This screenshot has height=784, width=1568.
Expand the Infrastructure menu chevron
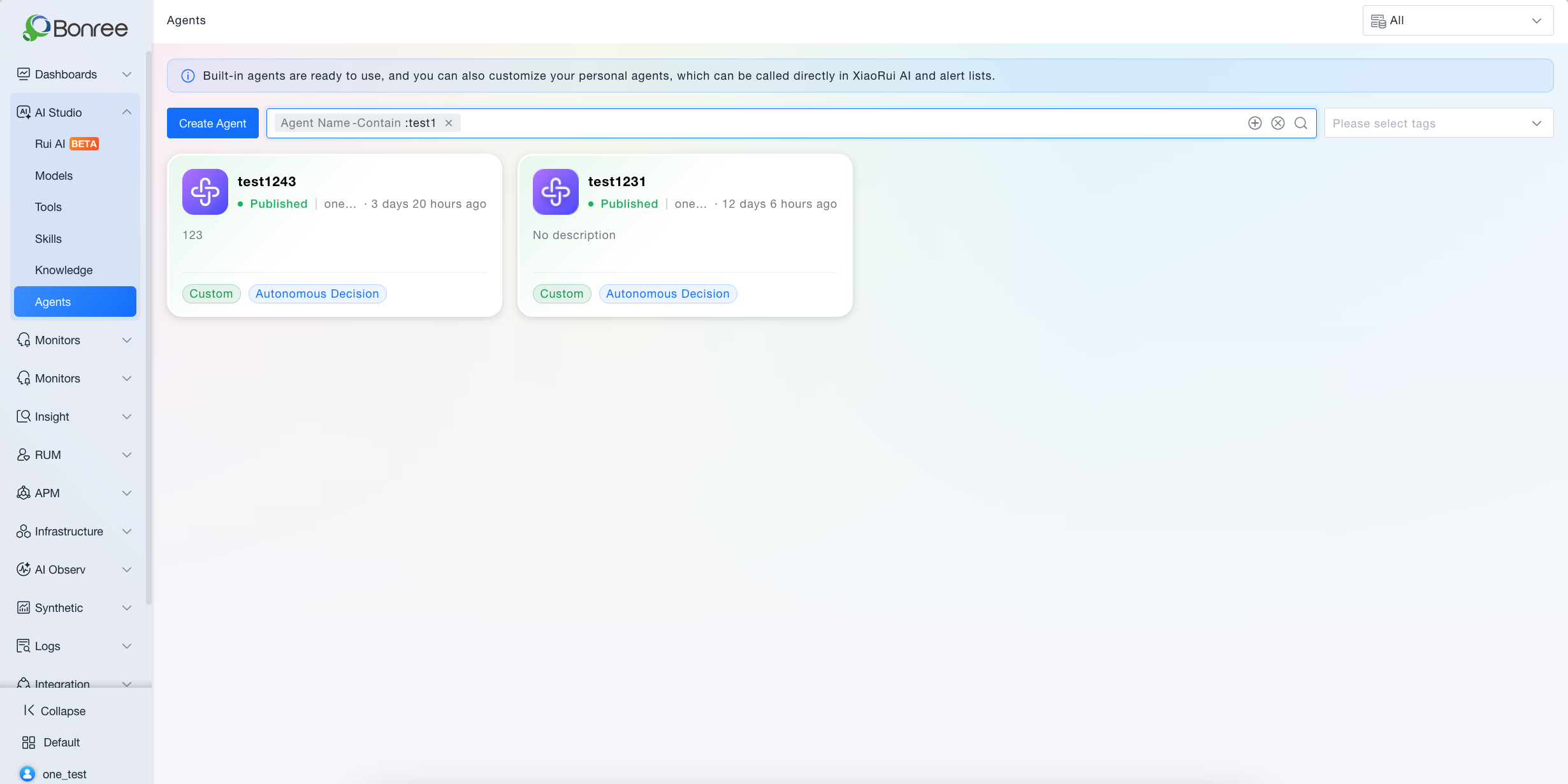pos(127,531)
